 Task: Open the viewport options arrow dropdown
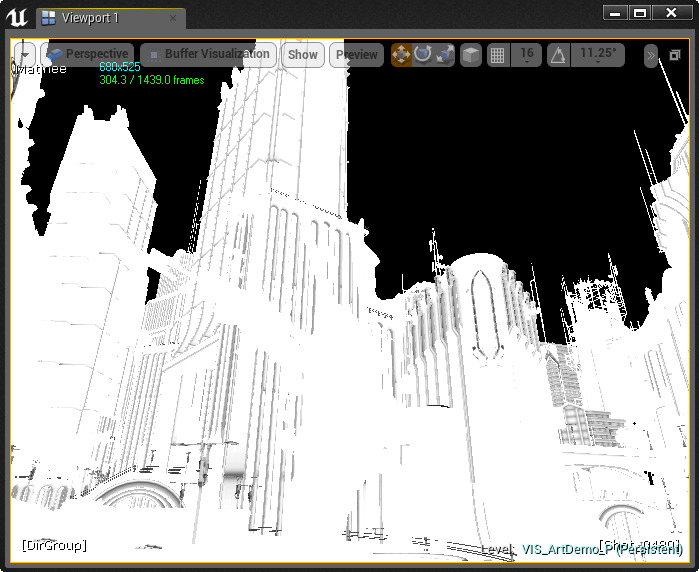point(25,55)
